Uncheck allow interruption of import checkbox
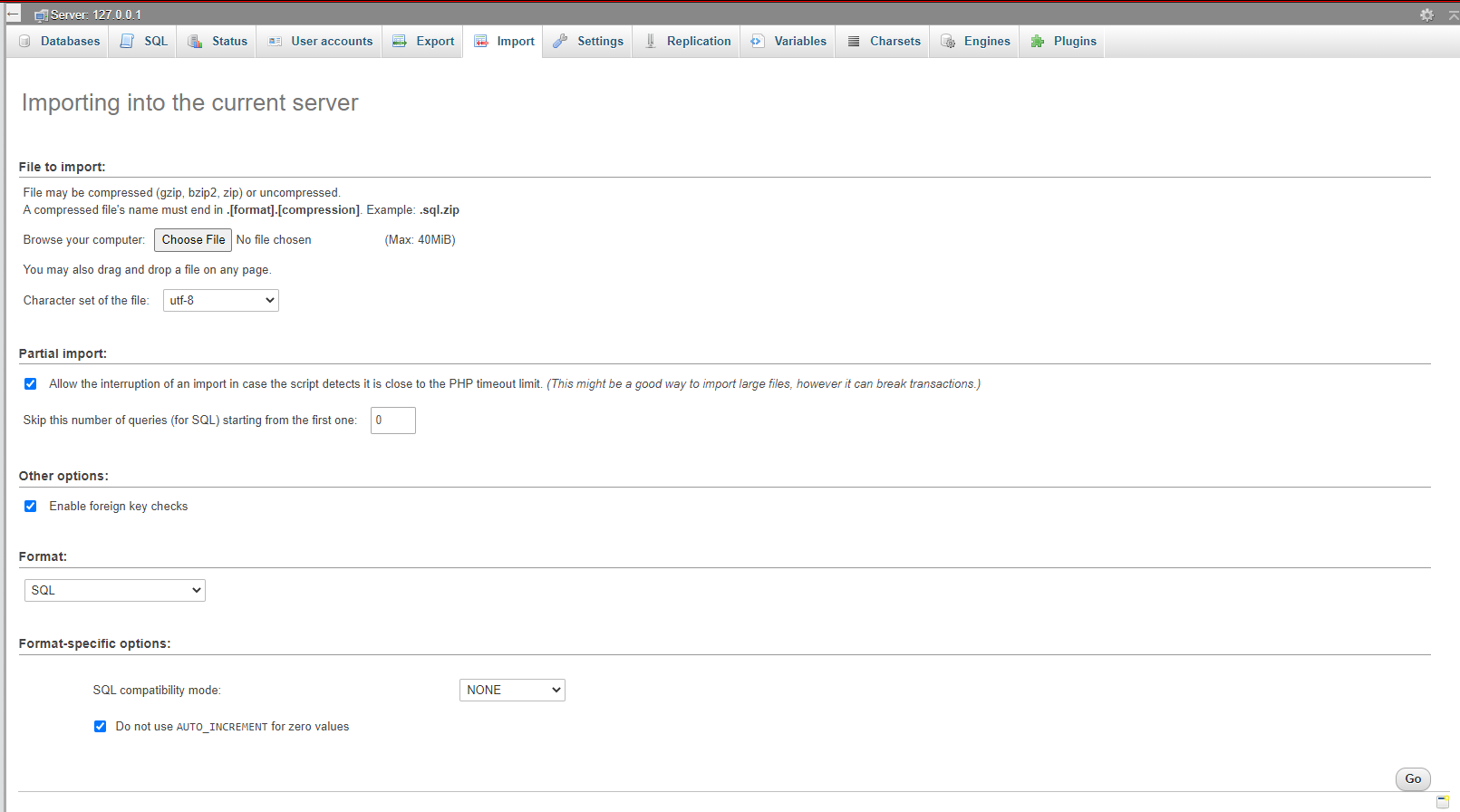Image resolution: width=1460 pixels, height=812 pixels. [31, 384]
